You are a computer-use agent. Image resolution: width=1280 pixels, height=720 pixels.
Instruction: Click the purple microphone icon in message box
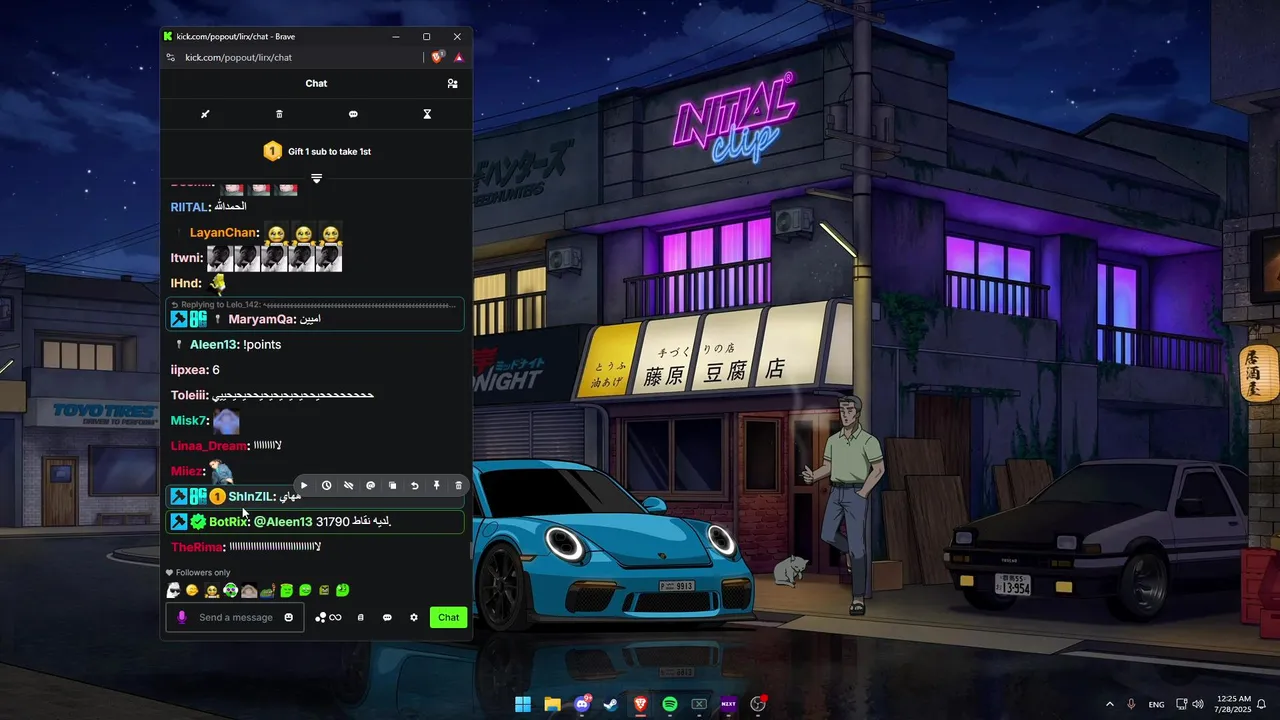click(182, 617)
